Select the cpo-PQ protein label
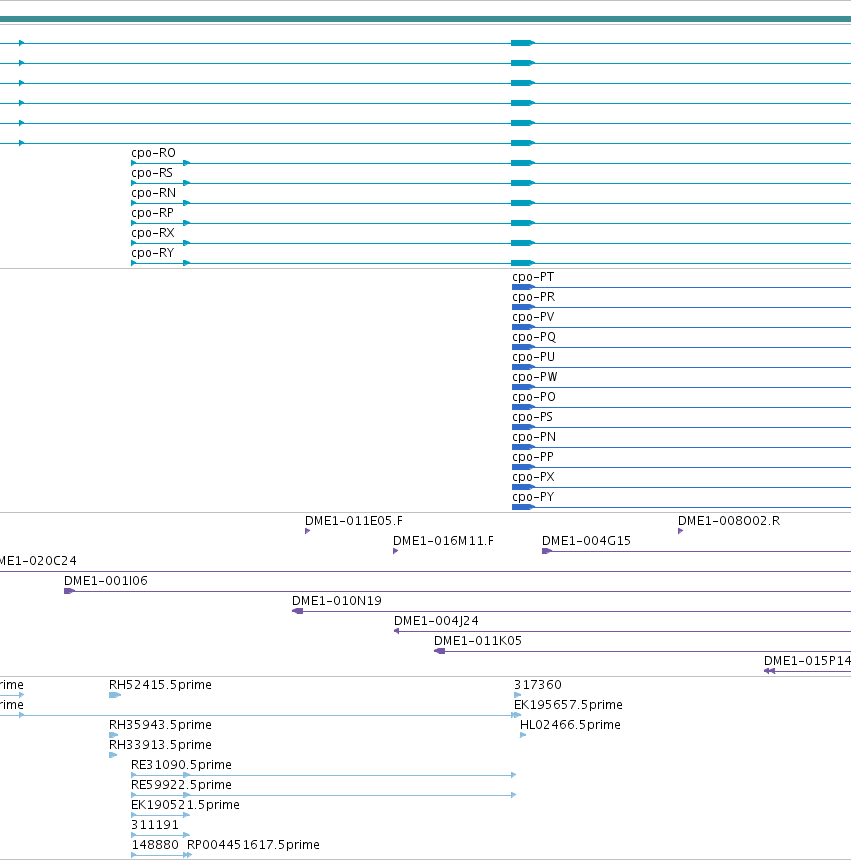Screen dimensions: 851x860 pos(534,337)
